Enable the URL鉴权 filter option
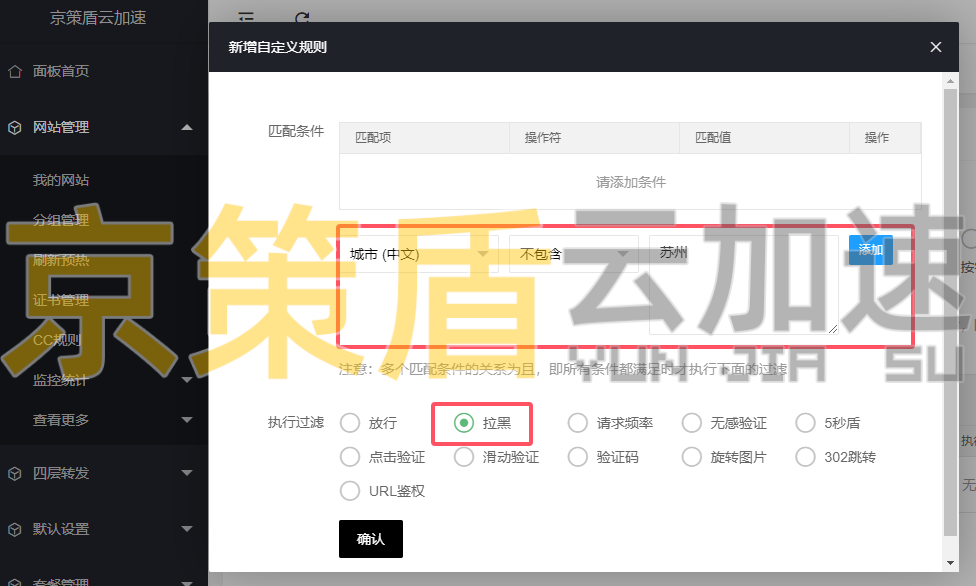Screen dimensions: 976x586 (350, 490)
